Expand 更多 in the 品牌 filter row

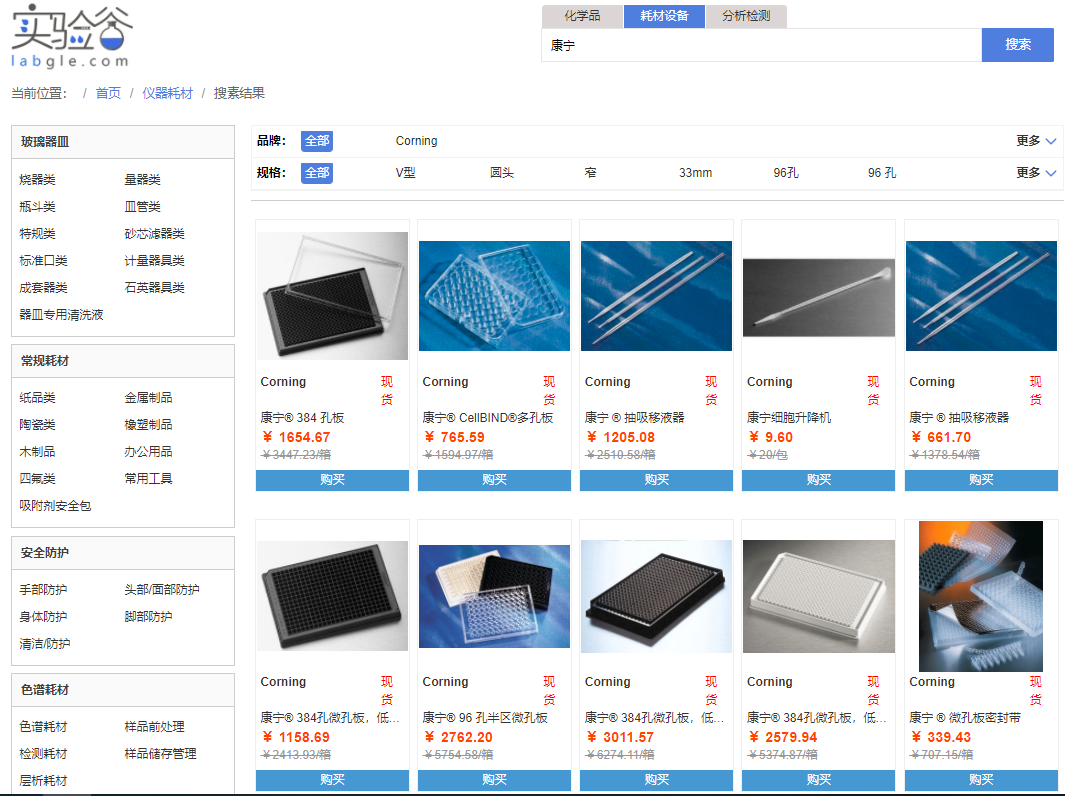(1036, 141)
